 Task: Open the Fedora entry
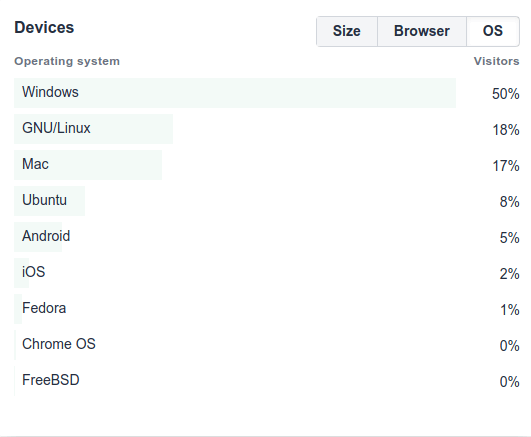(267, 309)
